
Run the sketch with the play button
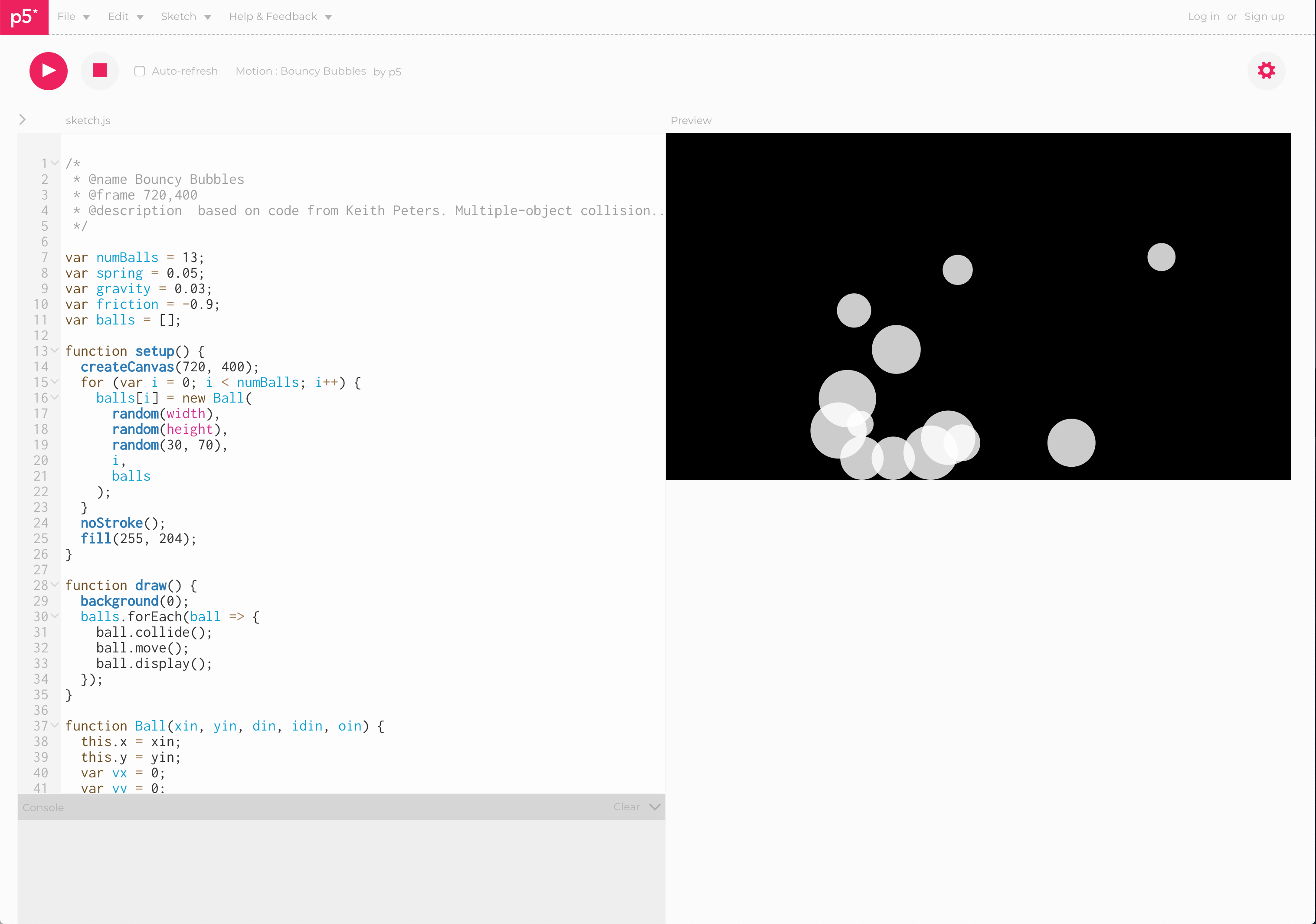pos(48,71)
